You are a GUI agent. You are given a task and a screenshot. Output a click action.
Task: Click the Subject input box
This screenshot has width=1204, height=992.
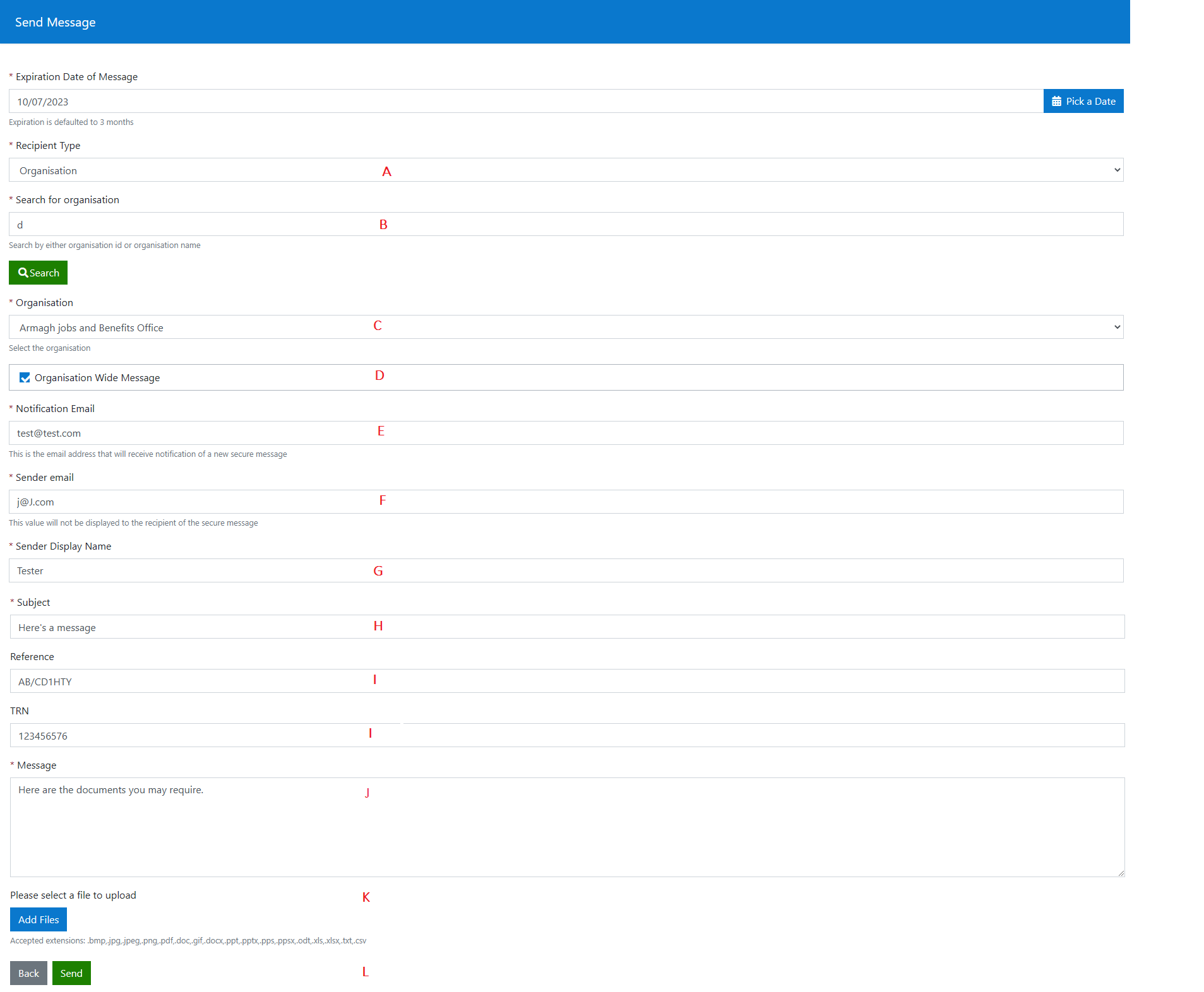coord(567,627)
